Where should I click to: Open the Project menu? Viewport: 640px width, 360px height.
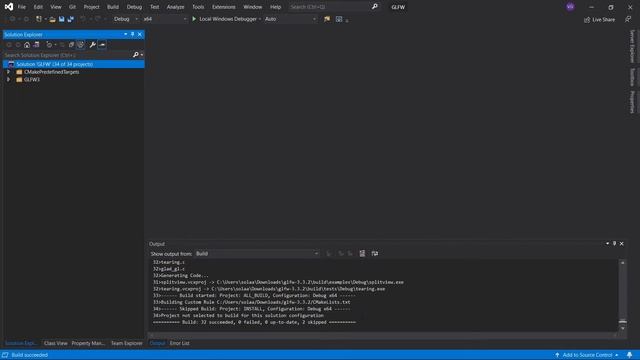(91, 7)
